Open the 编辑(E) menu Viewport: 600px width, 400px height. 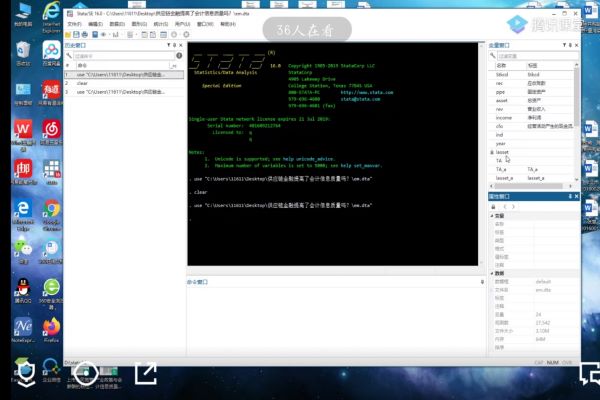[96, 24]
